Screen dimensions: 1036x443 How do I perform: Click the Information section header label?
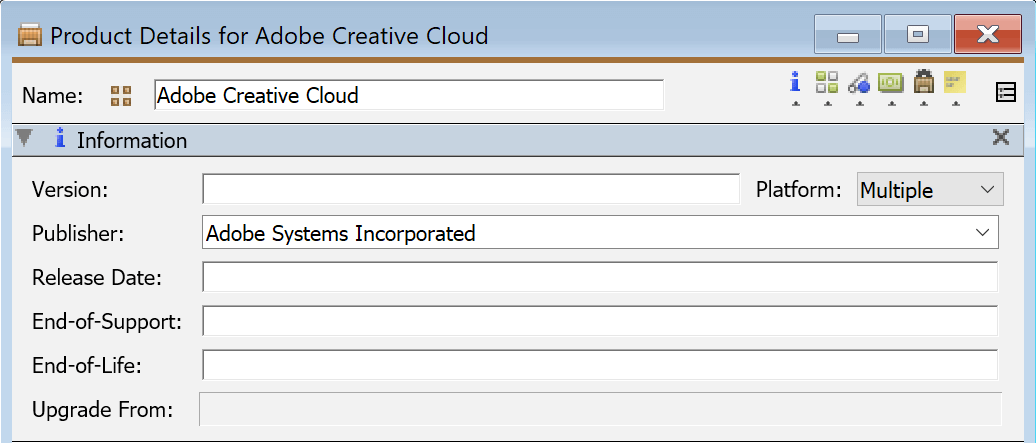(x=132, y=140)
